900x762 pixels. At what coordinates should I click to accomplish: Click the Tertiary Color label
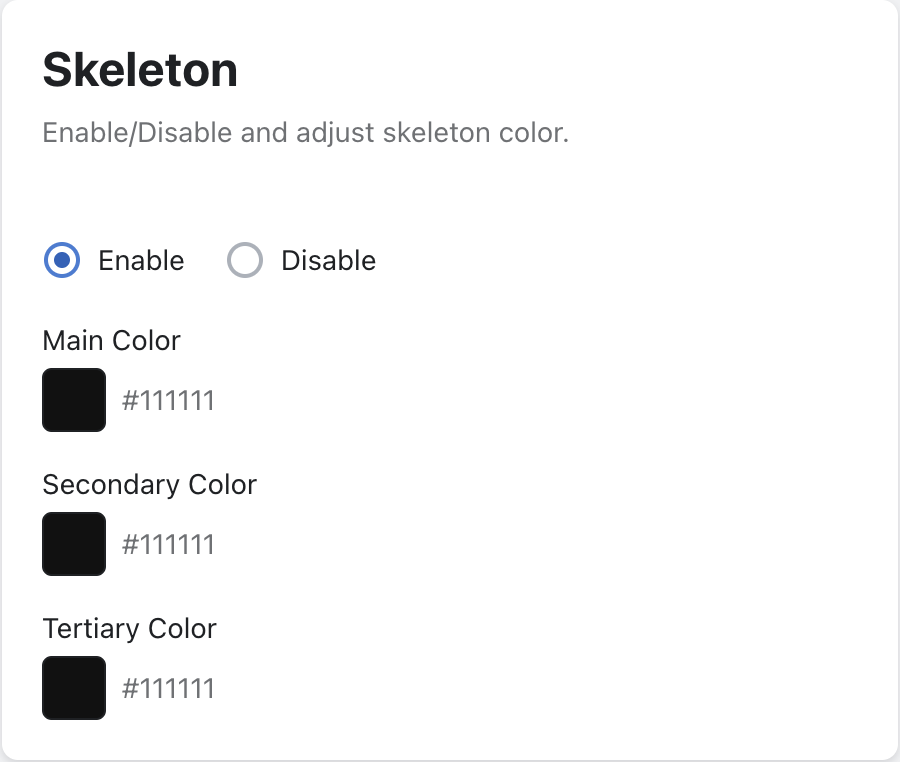129,629
